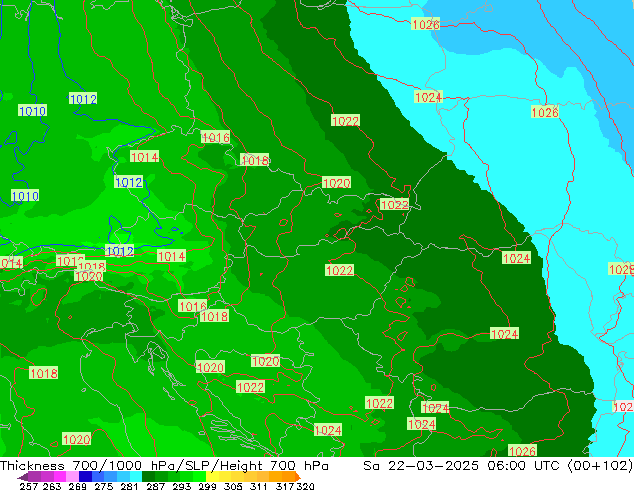This screenshot has height=490, width=634.
Task: Click the 'Thickness 700/1000 hPa/SLP/Height 700 hPa' title
Action: point(164,465)
